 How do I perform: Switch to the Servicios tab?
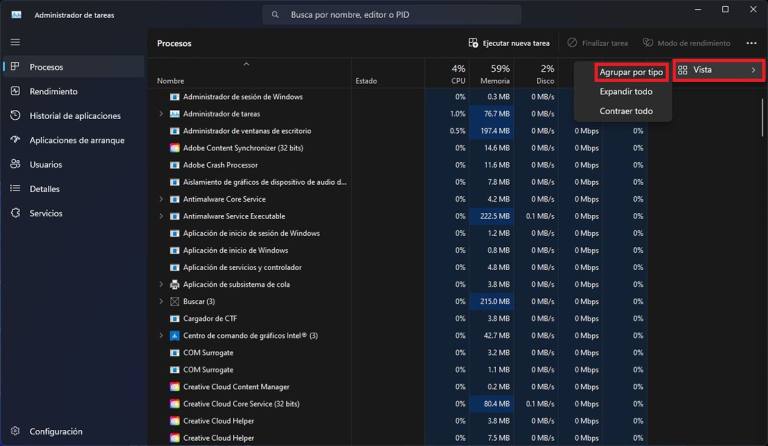pyautogui.click(x=73, y=213)
